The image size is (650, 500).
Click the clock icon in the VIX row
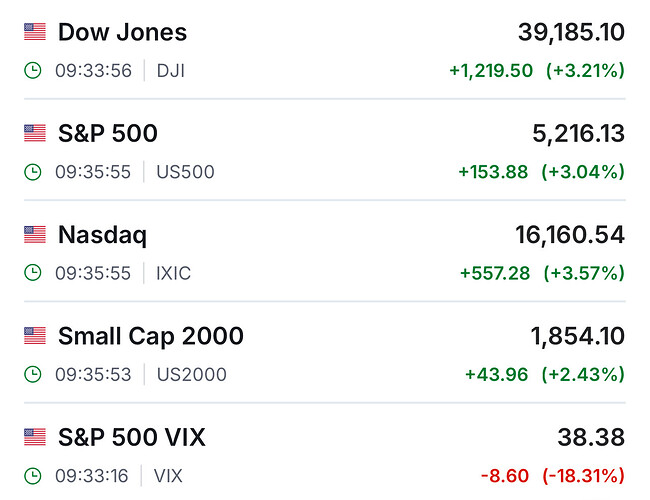click(33, 476)
